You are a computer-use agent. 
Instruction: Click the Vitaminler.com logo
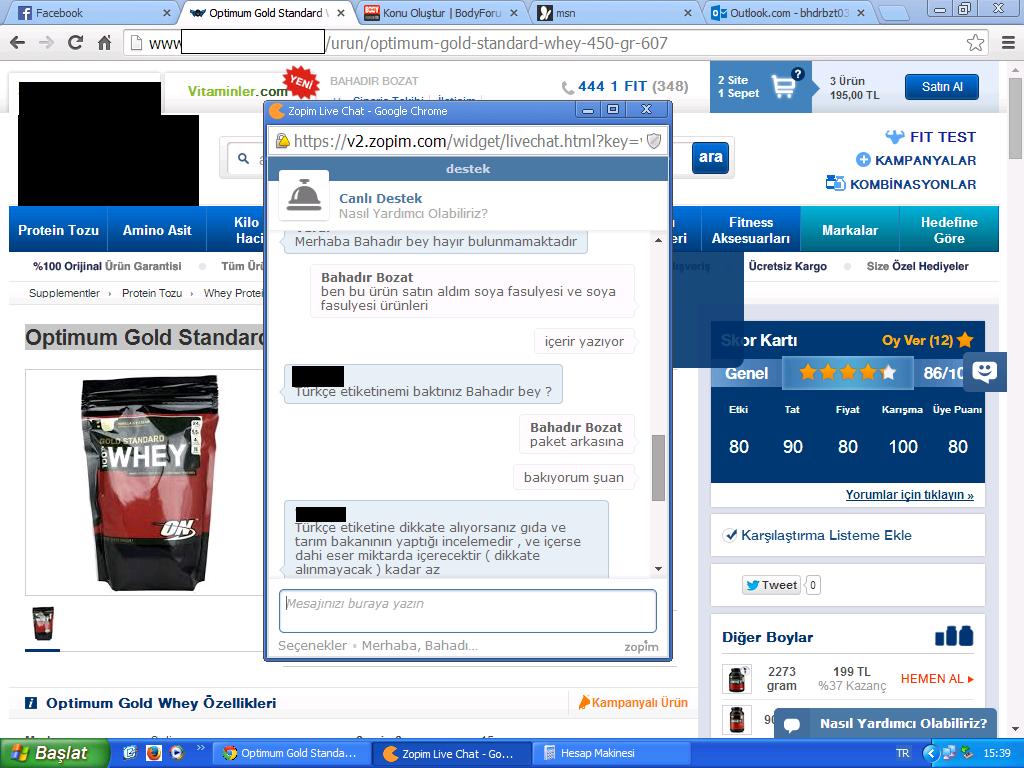pos(237,91)
